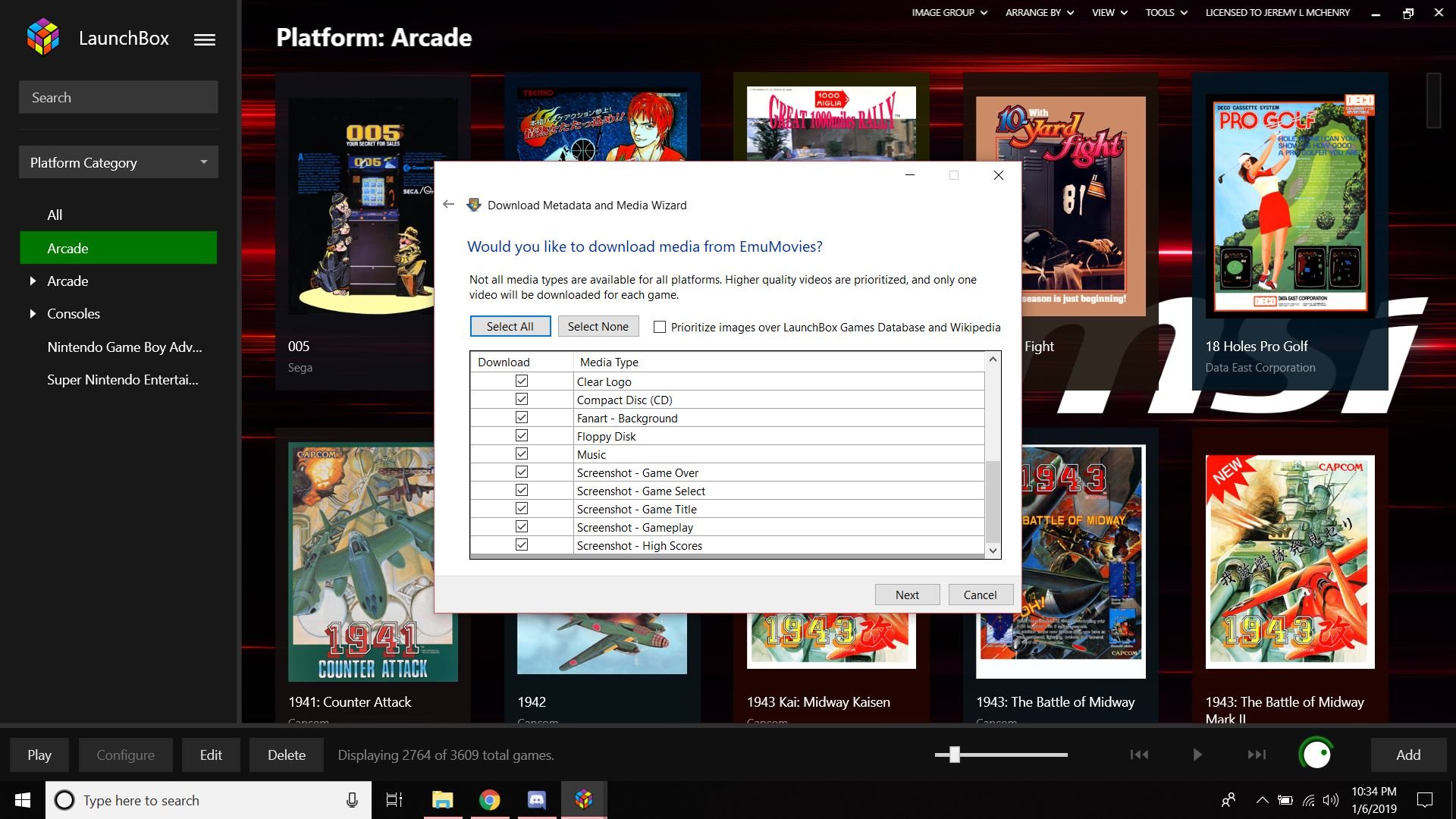Skip to next track control
This screenshot has width=1456, height=819.
point(1257,755)
